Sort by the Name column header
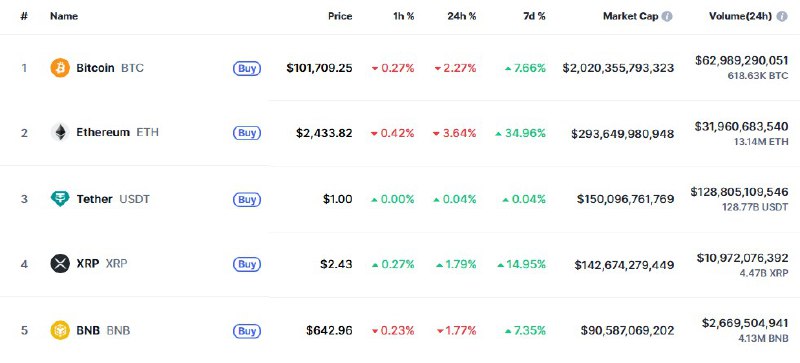Image resolution: width=800 pixels, height=363 pixels. [x=64, y=16]
